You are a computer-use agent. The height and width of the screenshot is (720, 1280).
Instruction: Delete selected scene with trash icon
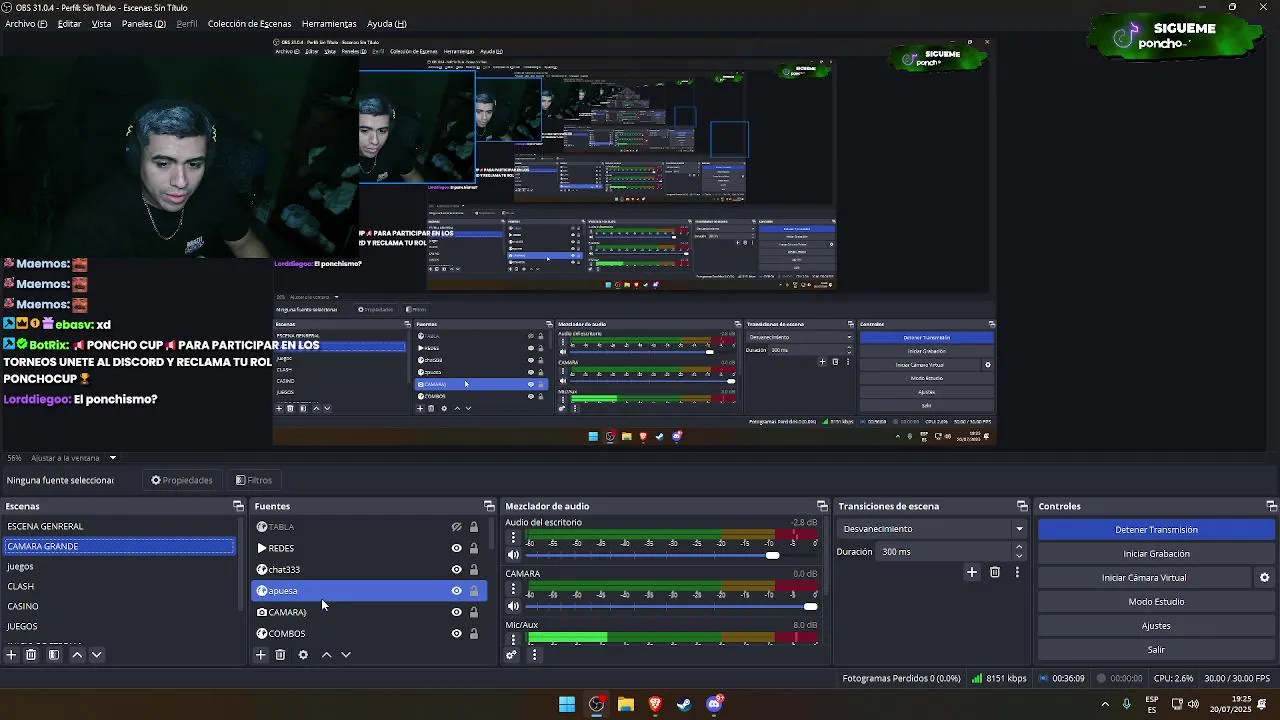[31, 655]
